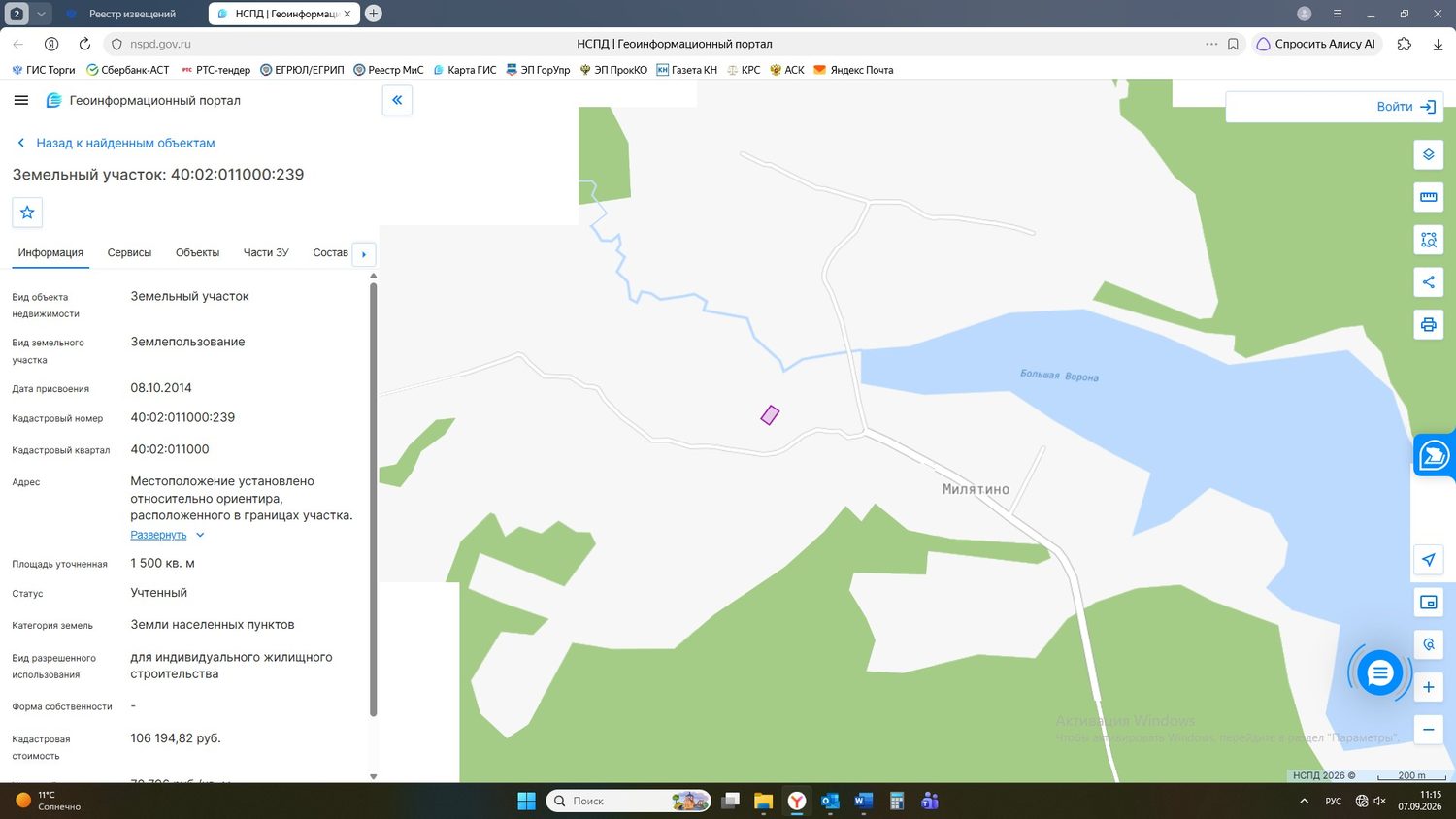Open the Windows Start menu
This screenshot has width=1456, height=819.
(526, 801)
